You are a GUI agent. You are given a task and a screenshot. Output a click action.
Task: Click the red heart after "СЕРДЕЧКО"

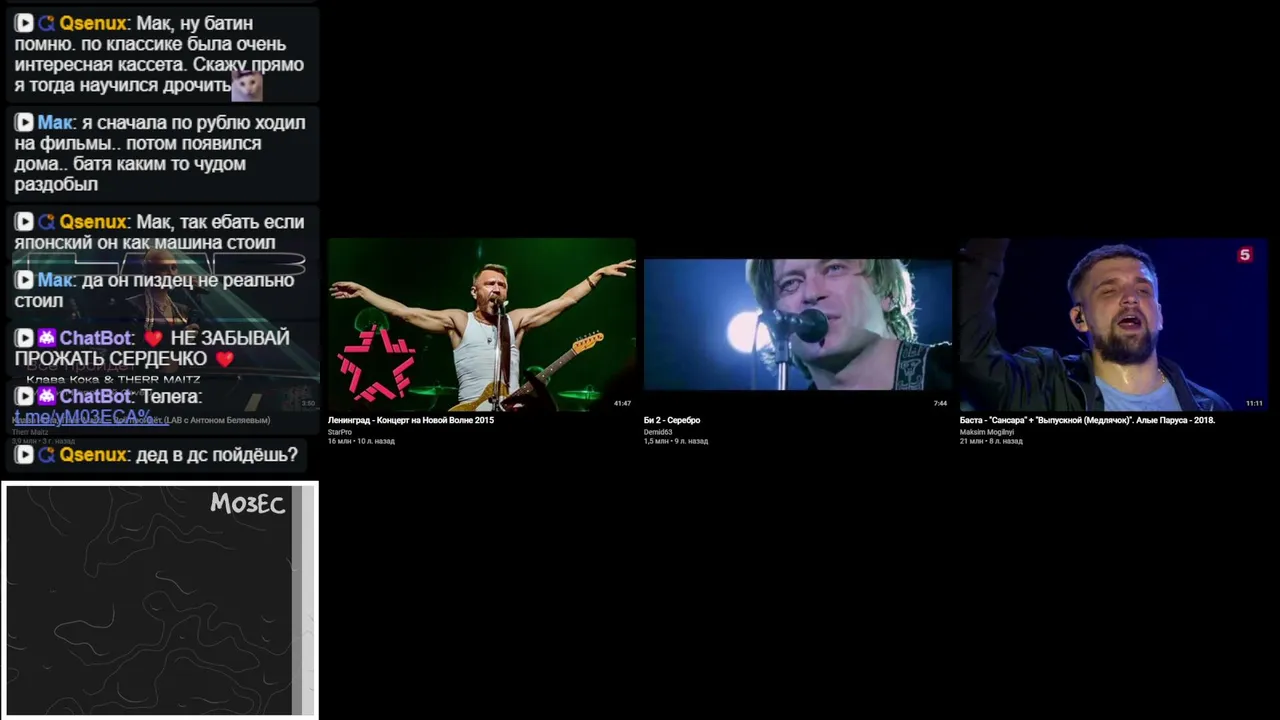tap(224, 359)
